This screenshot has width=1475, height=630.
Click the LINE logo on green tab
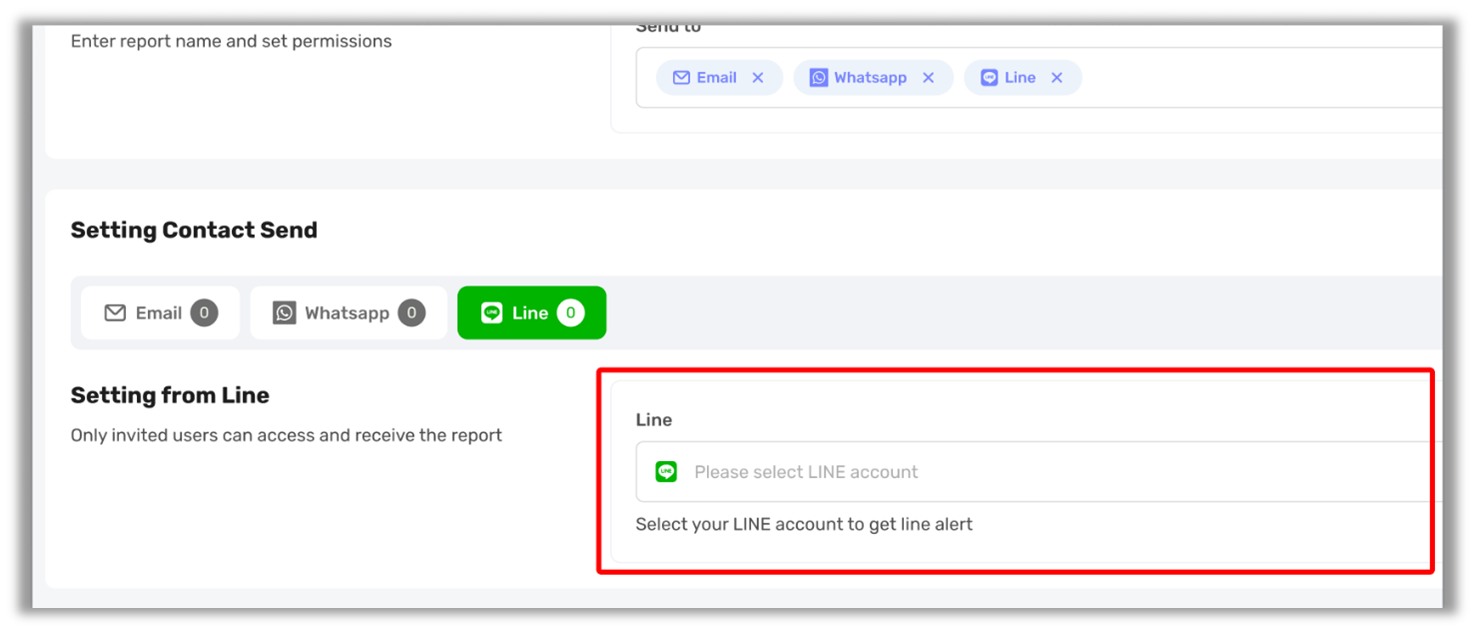point(491,313)
